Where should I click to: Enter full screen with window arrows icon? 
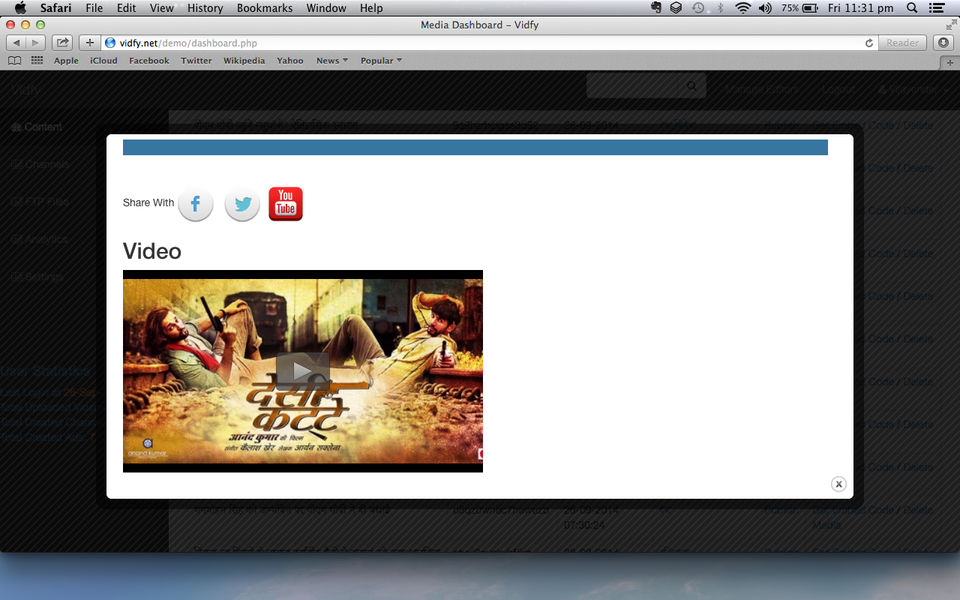tap(951, 24)
